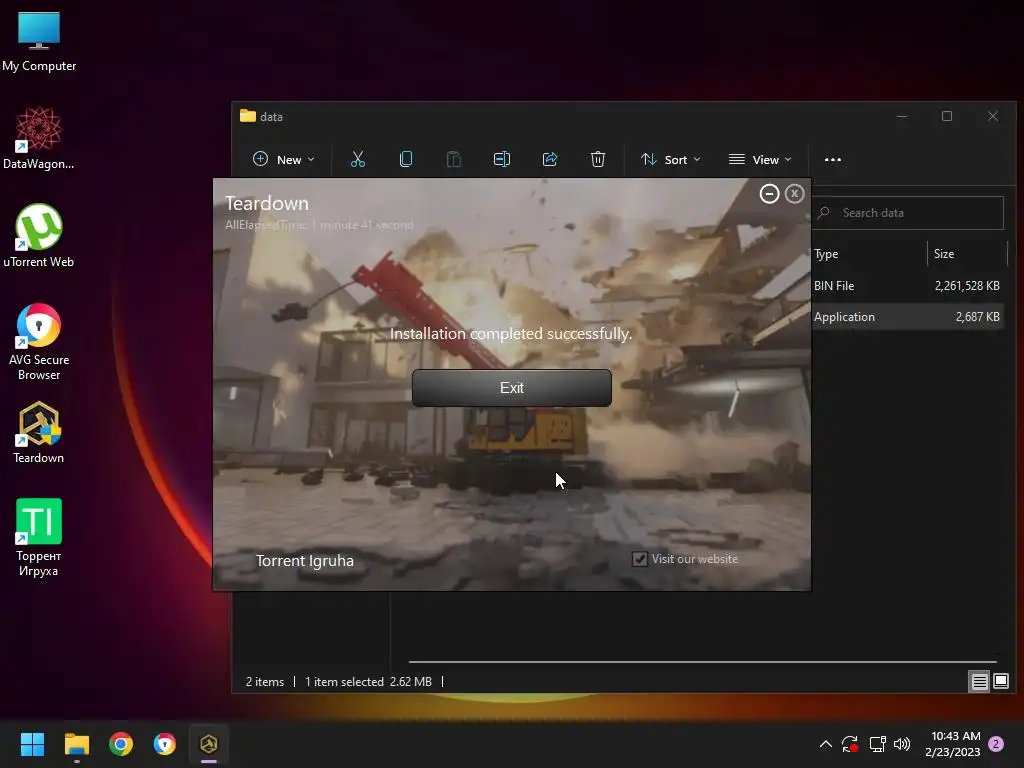This screenshot has width=1024, height=768.
Task: Open the View dropdown in File Explorer
Action: [760, 159]
